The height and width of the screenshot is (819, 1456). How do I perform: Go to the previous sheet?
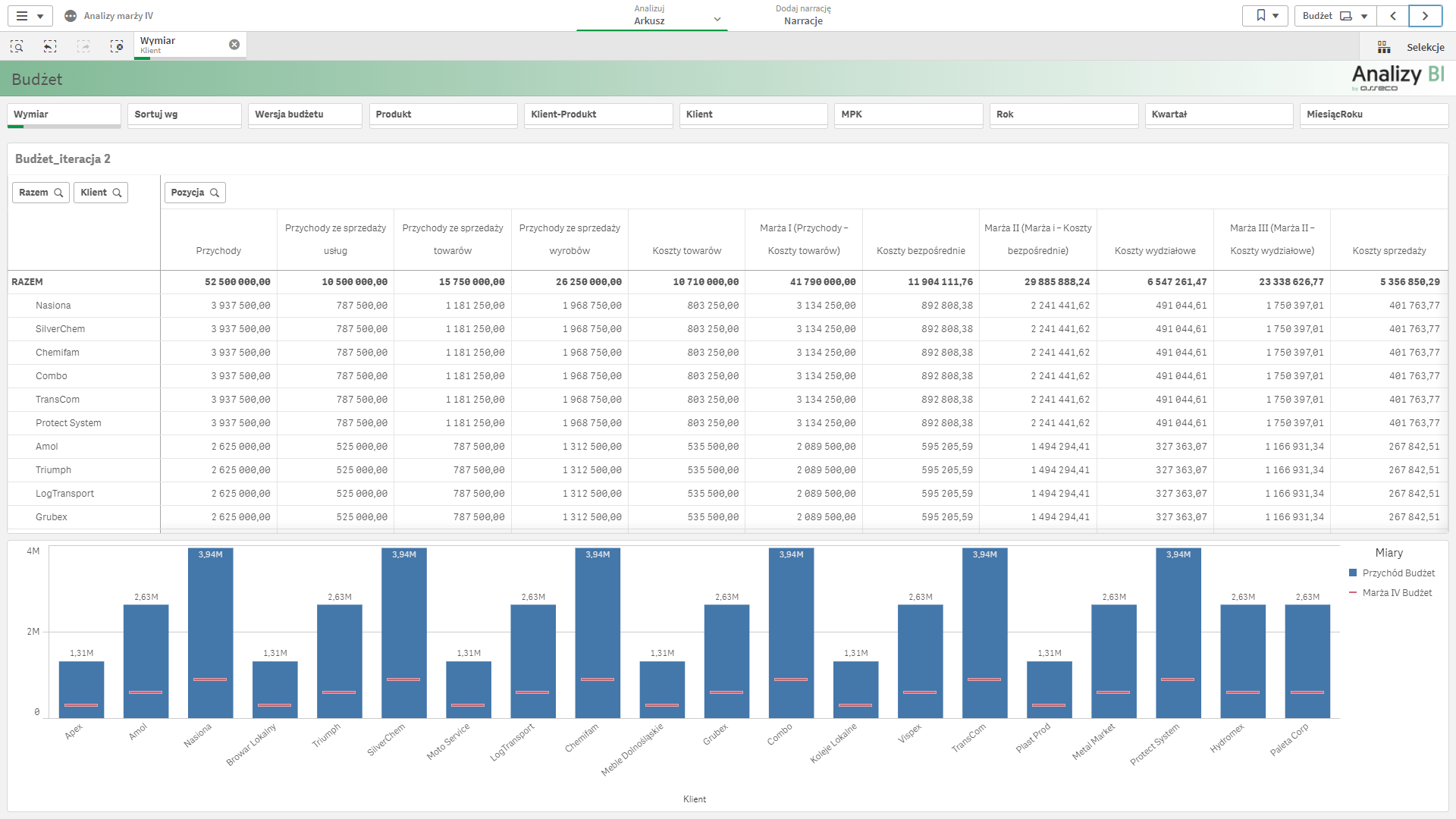point(1393,16)
